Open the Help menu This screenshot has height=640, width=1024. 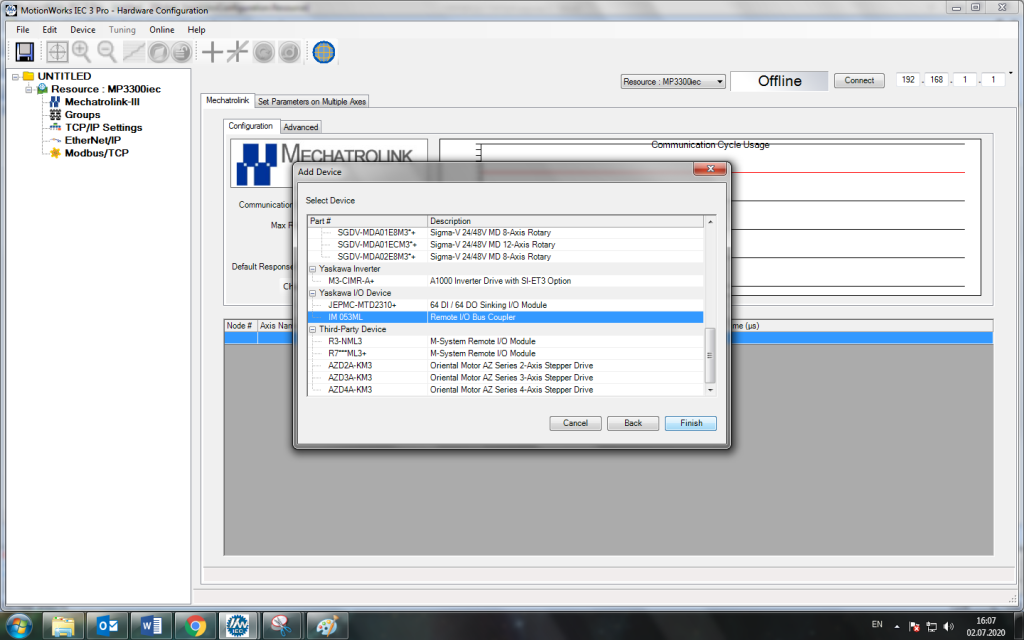tap(196, 29)
